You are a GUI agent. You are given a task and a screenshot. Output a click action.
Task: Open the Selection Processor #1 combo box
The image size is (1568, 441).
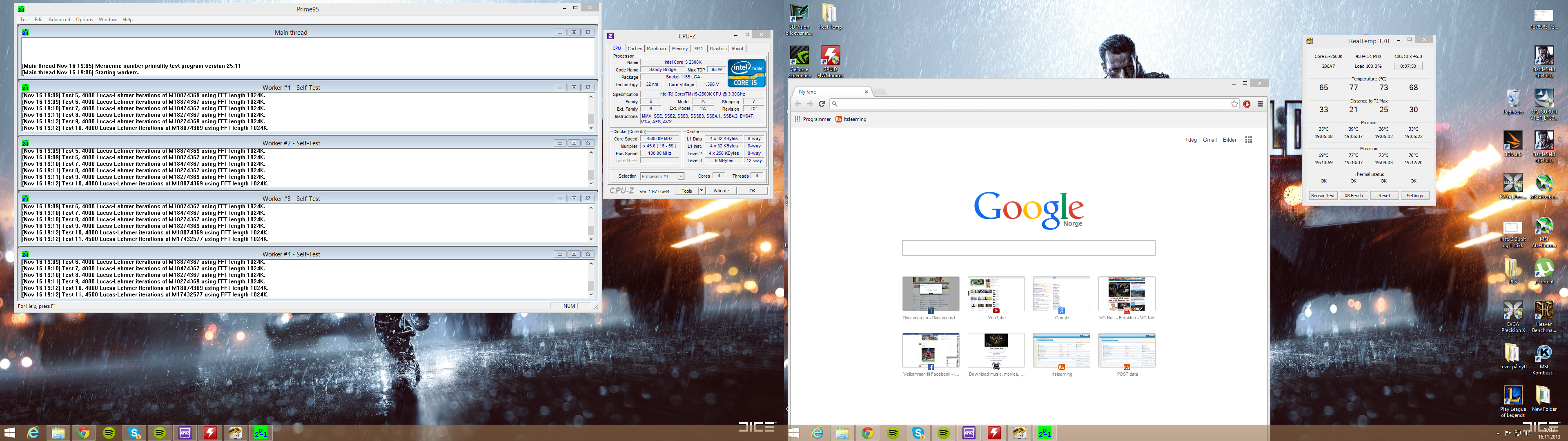pyautogui.click(x=662, y=176)
